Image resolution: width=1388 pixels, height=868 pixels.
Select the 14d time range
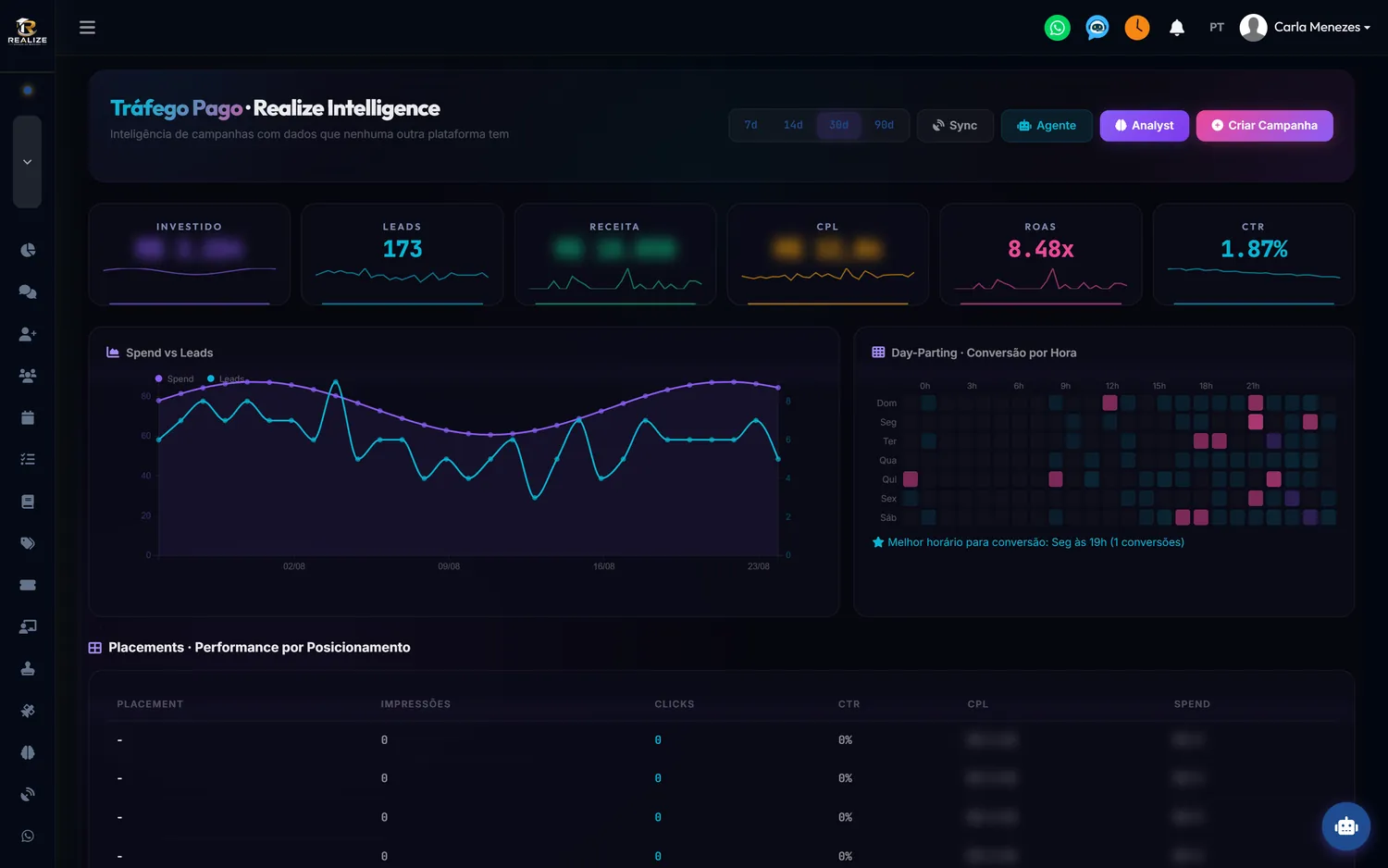coord(793,125)
